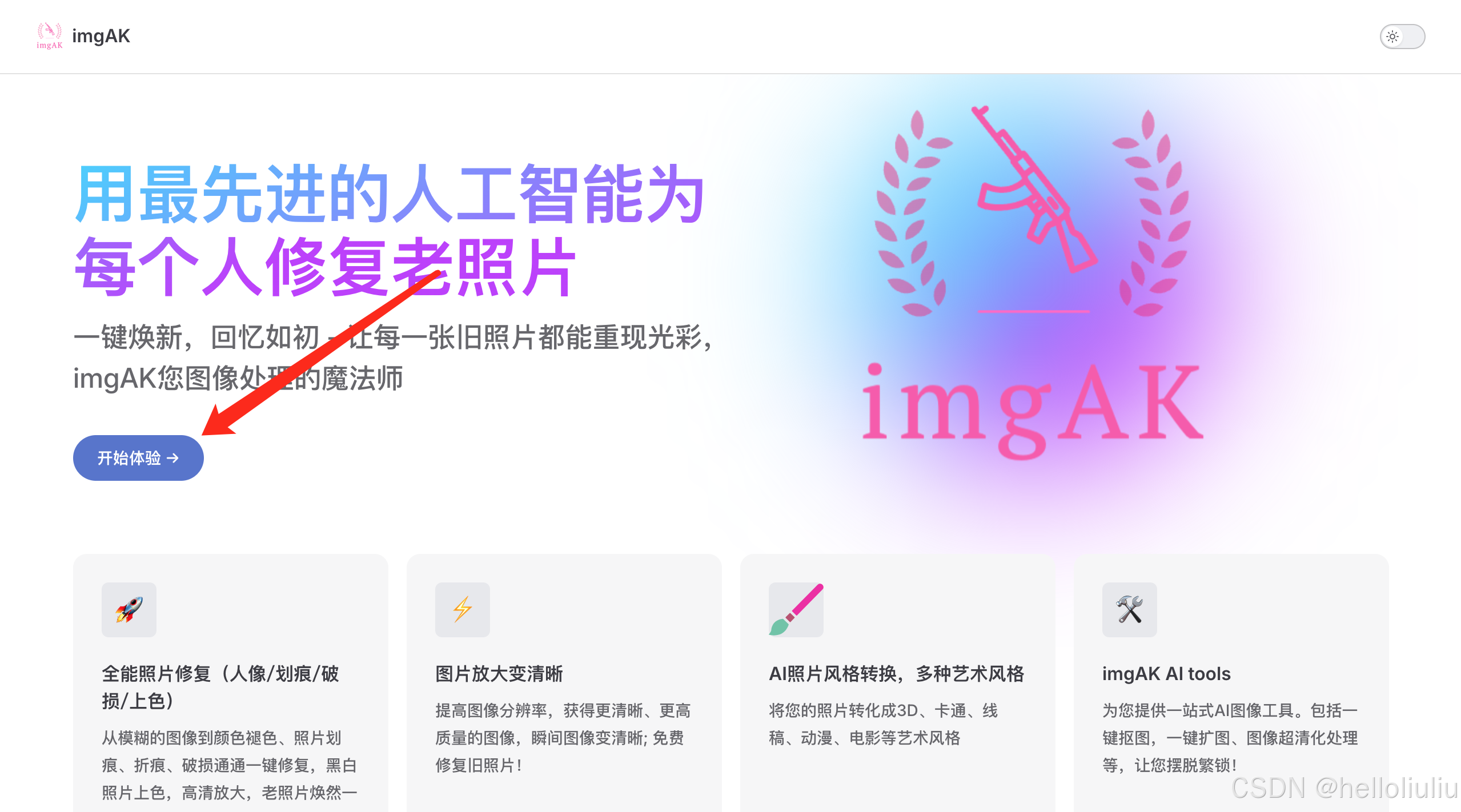Click the 开始体验 button
Screen dimensions: 1461x812
[138, 457]
